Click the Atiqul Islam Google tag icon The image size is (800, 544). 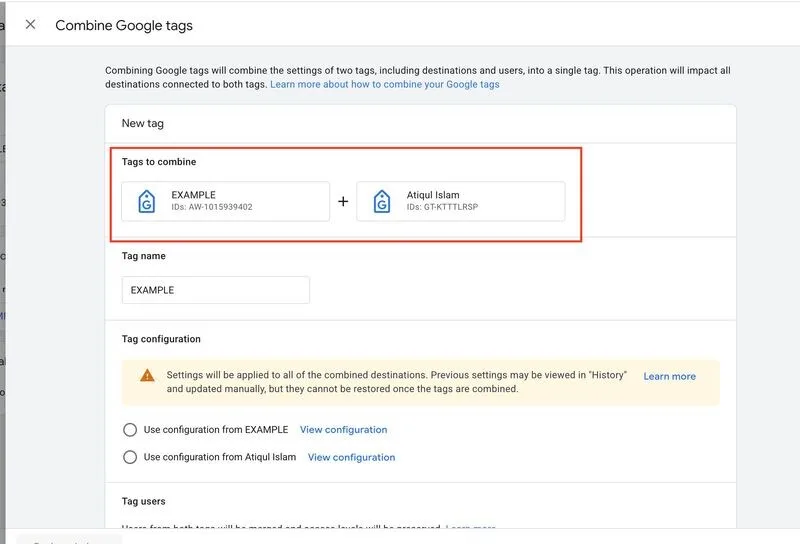coord(382,201)
